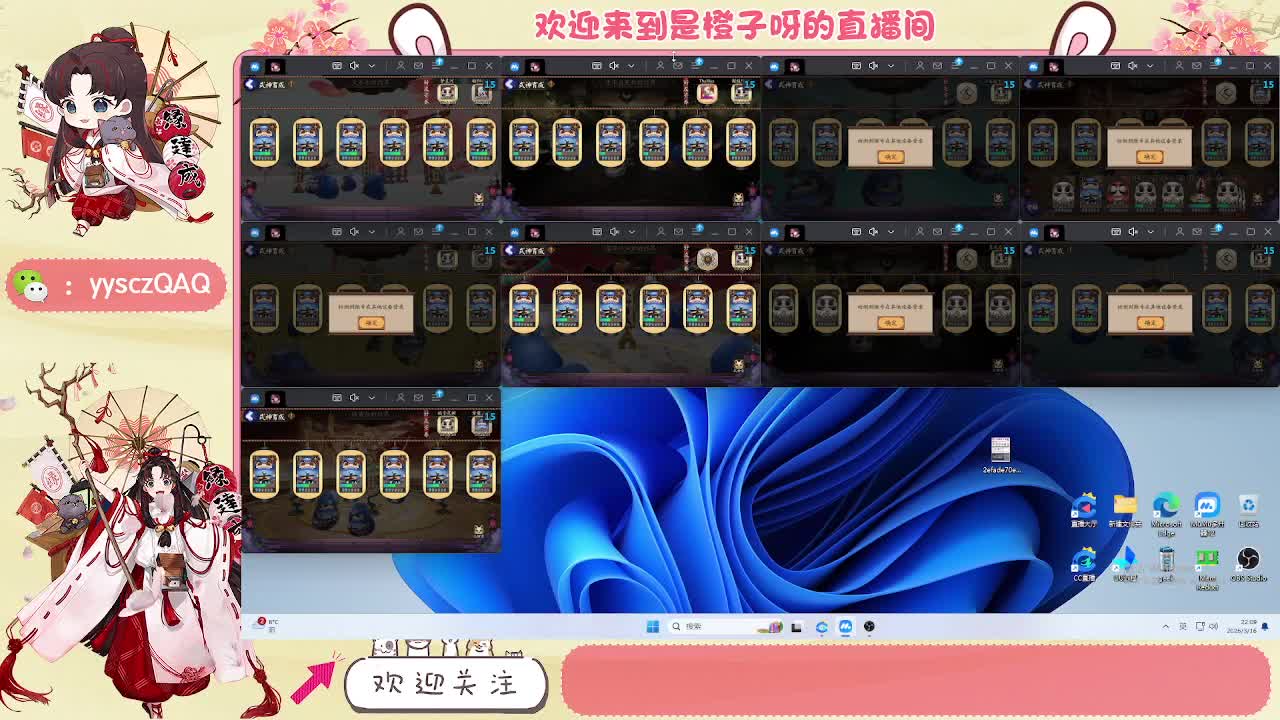Click the APK install icon with blue badge in emulator toolbar
The height and width of the screenshot is (720, 1280).
pyautogui.click(x=437, y=65)
